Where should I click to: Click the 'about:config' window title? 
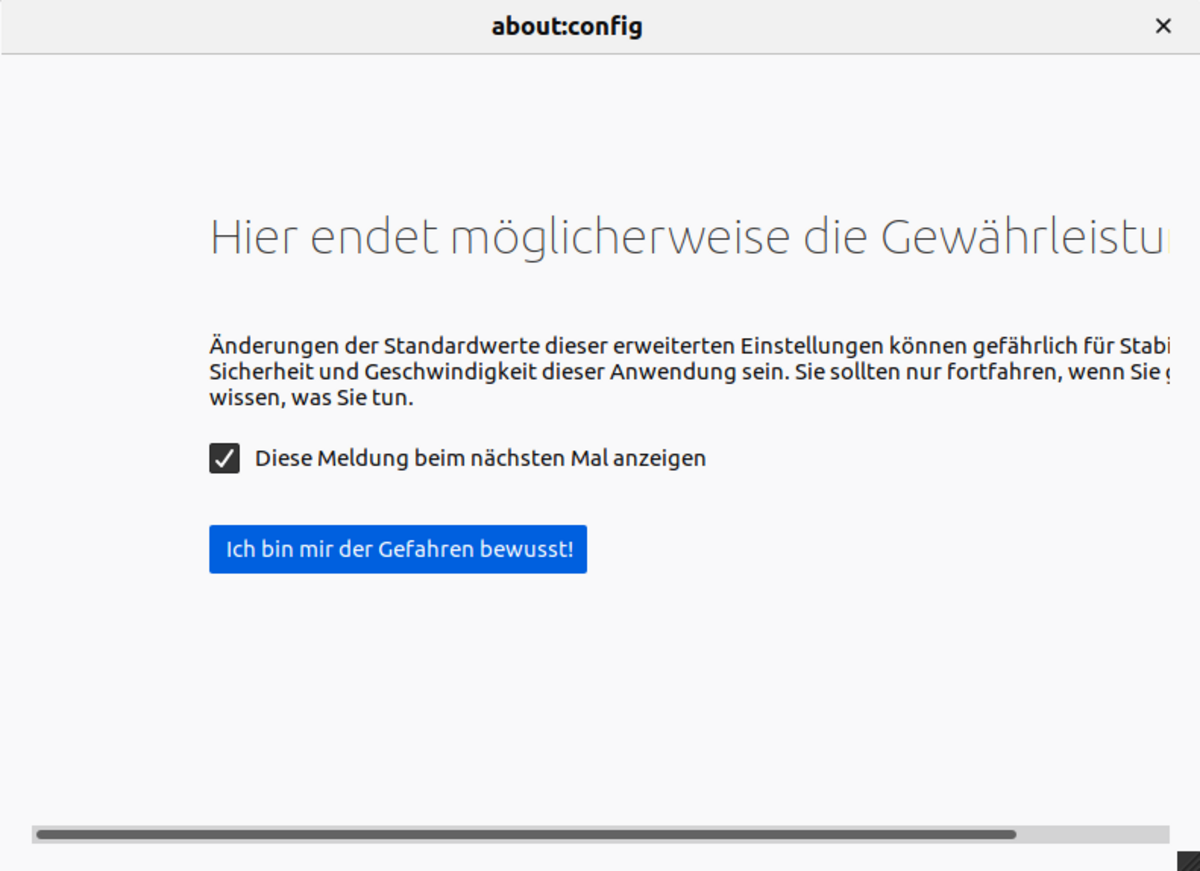(566, 27)
